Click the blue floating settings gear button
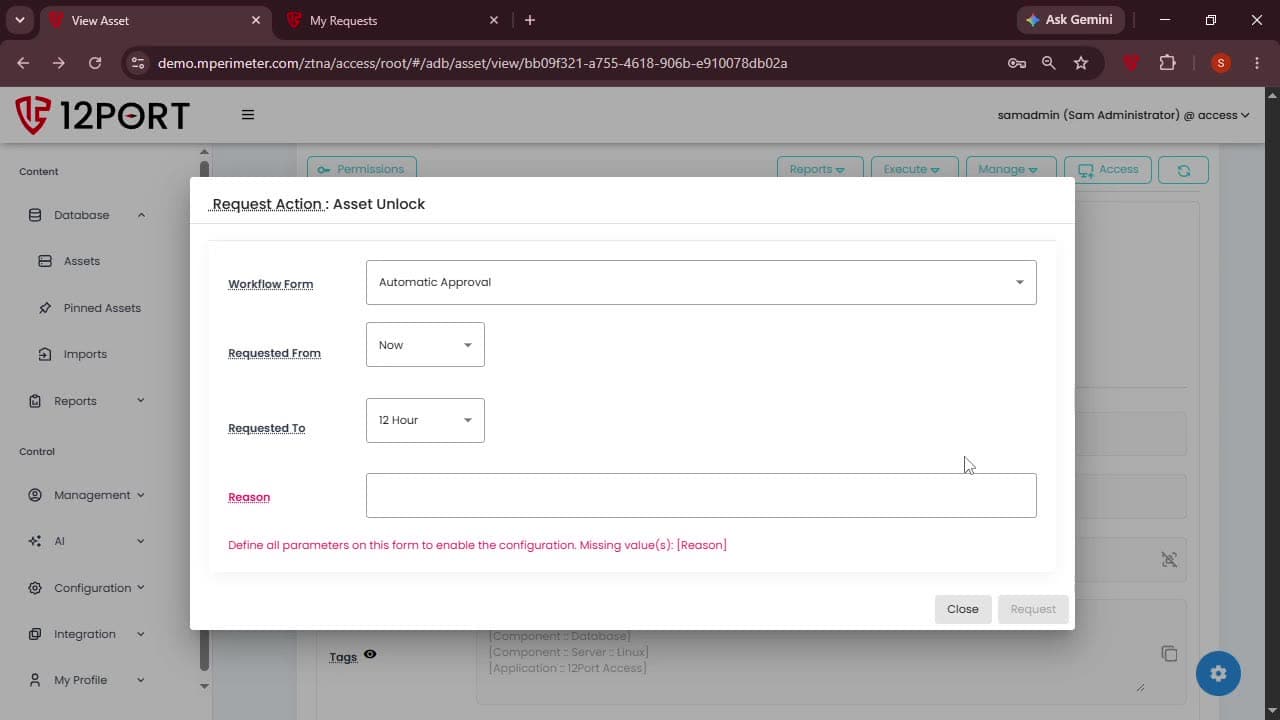The image size is (1280, 720). click(1218, 674)
